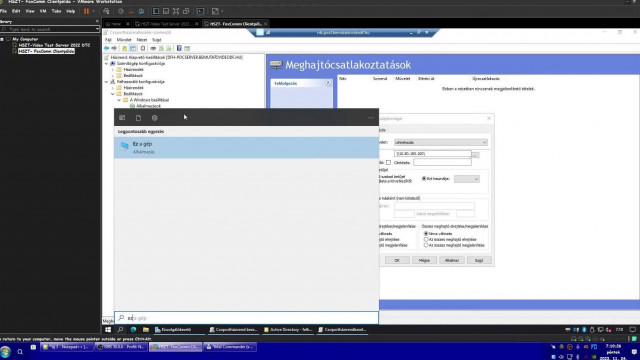Open the three-dots menu in search panel
The width and height of the screenshot is (640, 360).
coord(370,118)
